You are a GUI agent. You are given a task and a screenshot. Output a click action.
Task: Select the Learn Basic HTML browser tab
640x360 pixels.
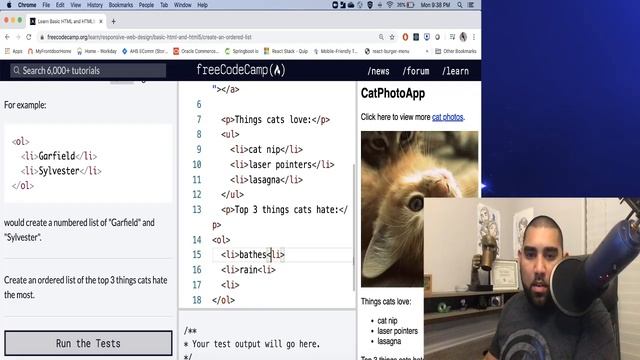pos(65,21)
